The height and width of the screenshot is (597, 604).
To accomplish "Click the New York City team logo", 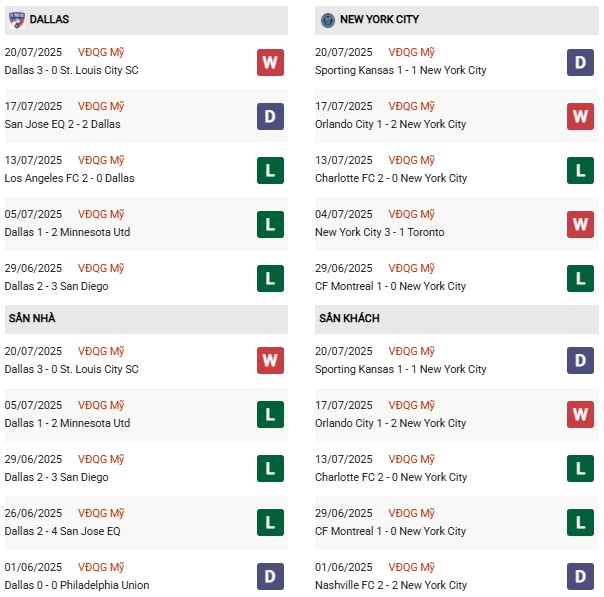I will pyautogui.click(x=327, y=19).
